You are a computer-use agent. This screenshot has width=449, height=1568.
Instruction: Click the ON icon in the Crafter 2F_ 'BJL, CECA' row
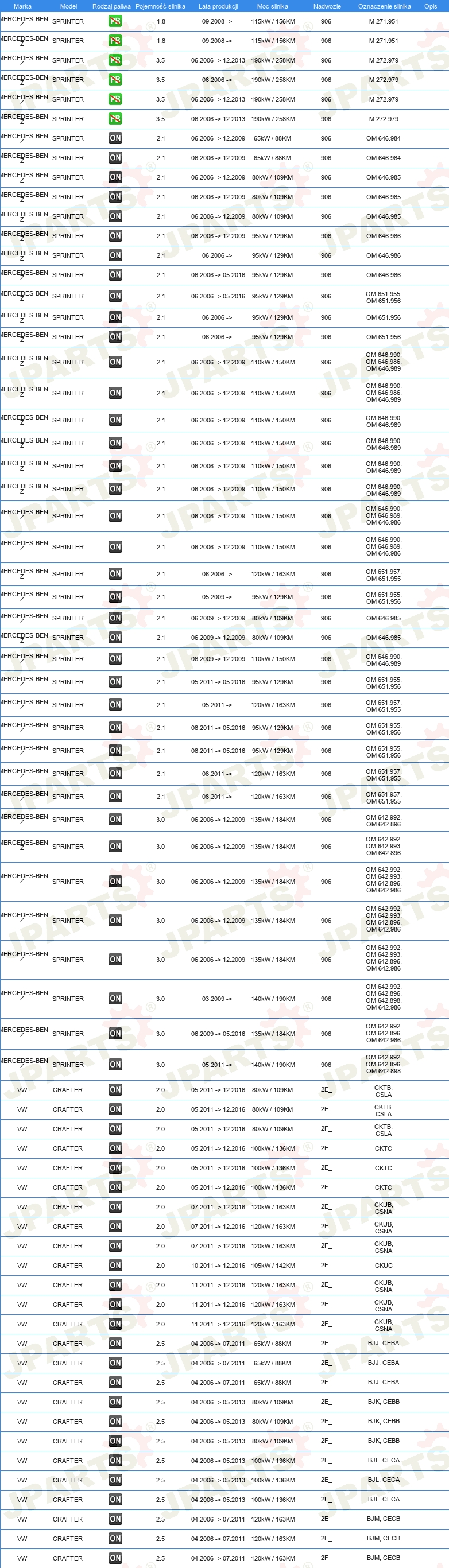click(115, 1500)
